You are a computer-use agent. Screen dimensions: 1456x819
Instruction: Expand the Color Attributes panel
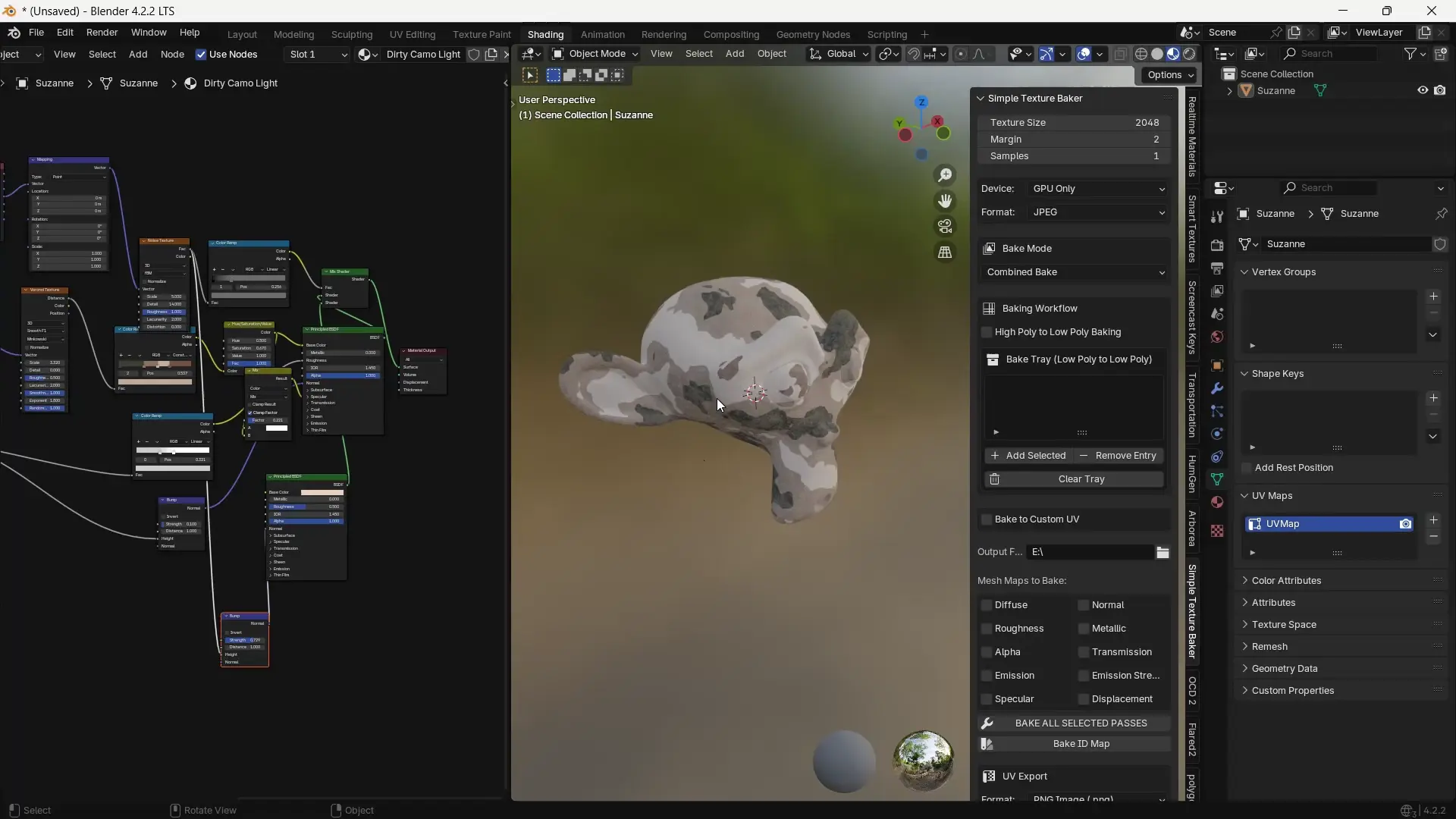tap(1286, 581)
